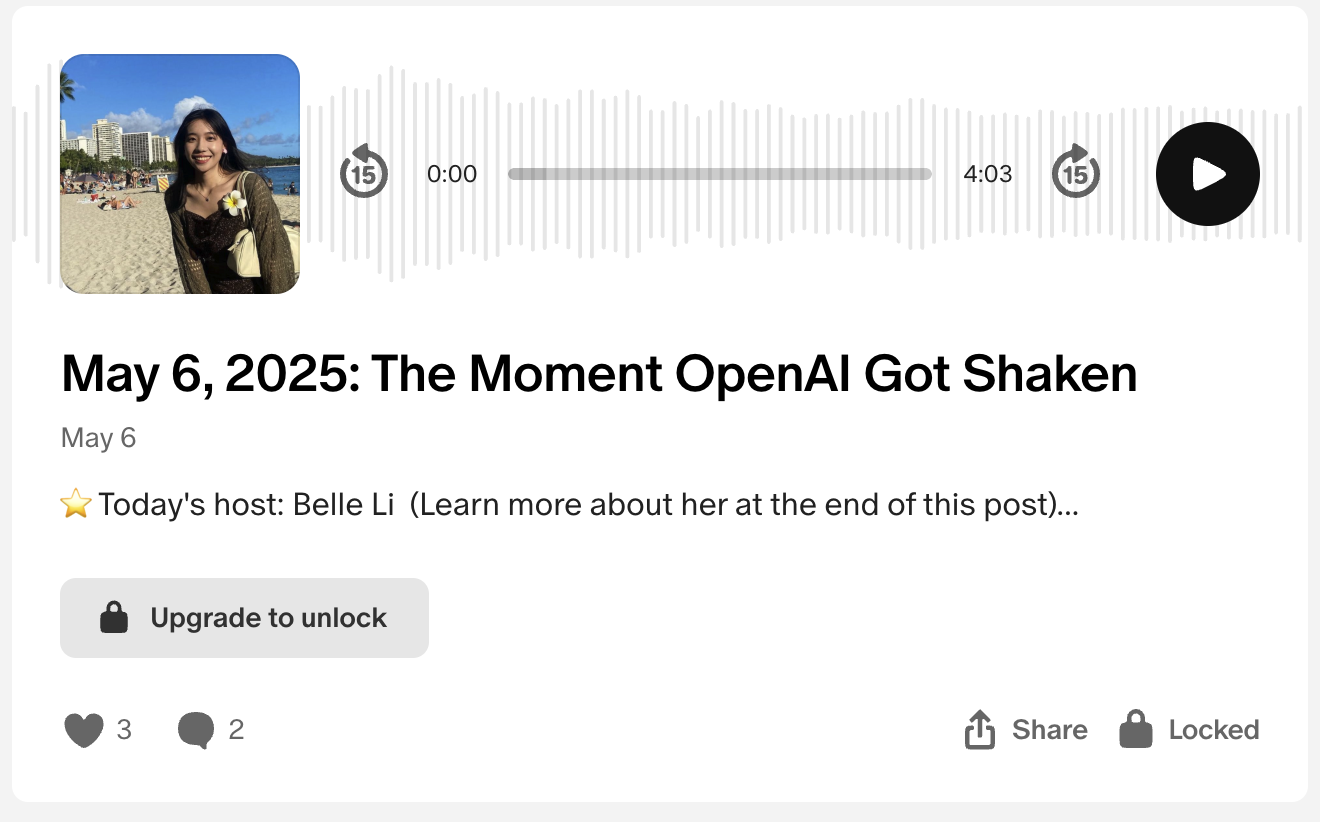
Task: Click the Upgrade to unlock button
Action: point(244,618)
